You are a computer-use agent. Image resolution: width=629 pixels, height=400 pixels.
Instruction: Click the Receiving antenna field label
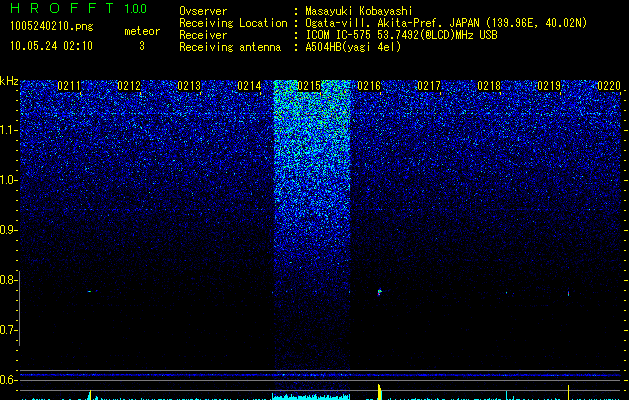[x=230, y=47]
